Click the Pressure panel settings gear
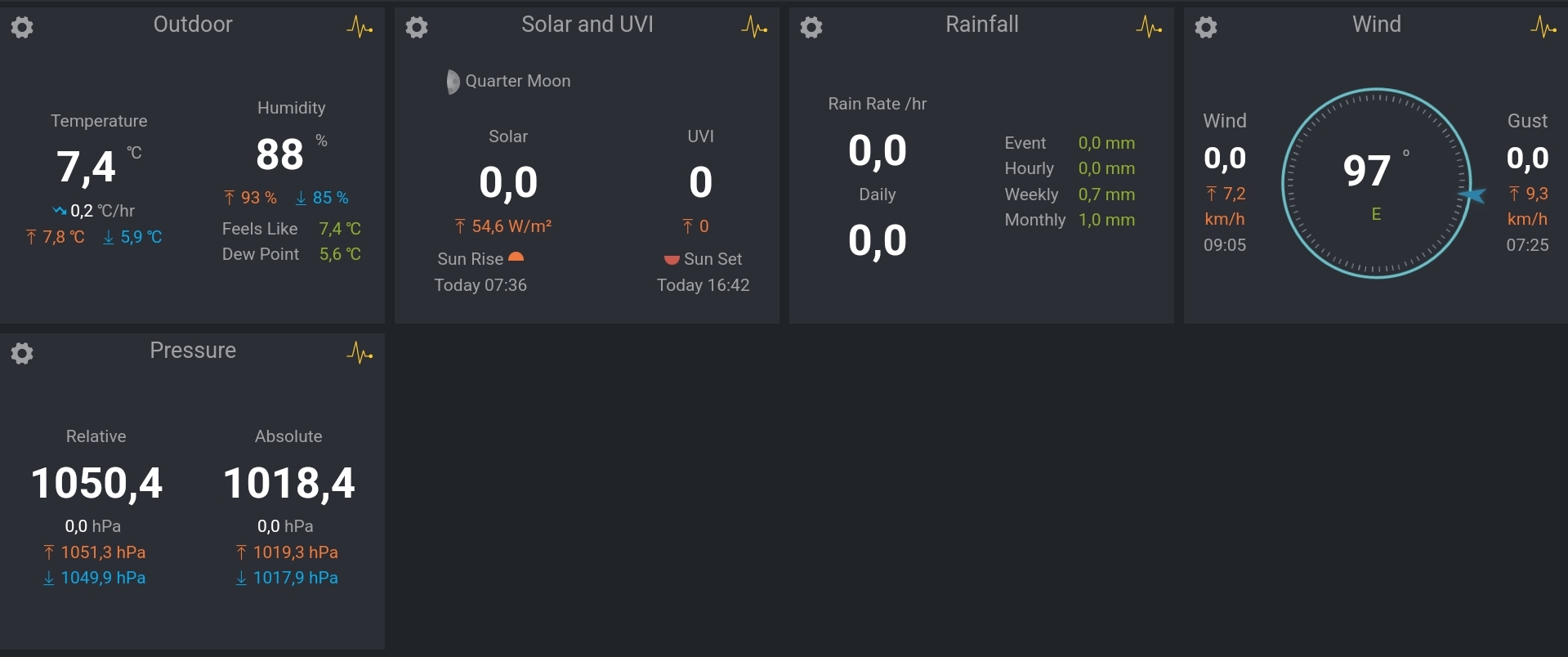Screen dimensions: 1568x657 click(x=22, y=353)
